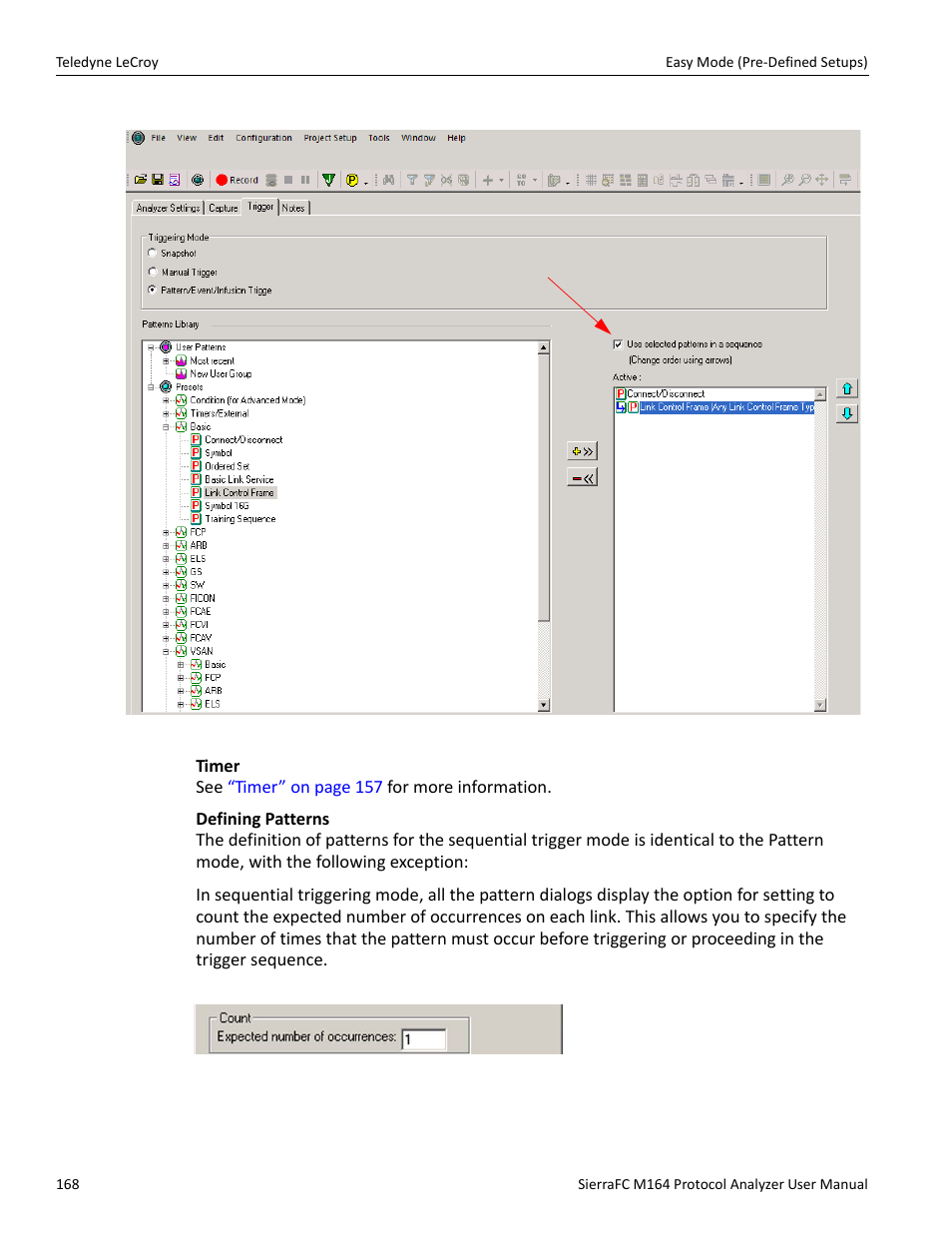Expand the GS tree node

pos(167,572)
